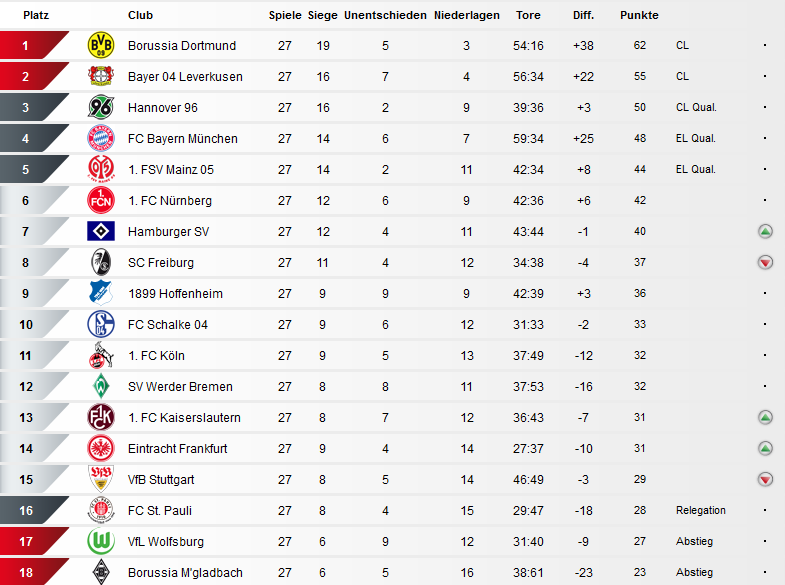Open the 1899 Hoffenheim club link
This screenshot has width=785, height=585.
[175, 294]
